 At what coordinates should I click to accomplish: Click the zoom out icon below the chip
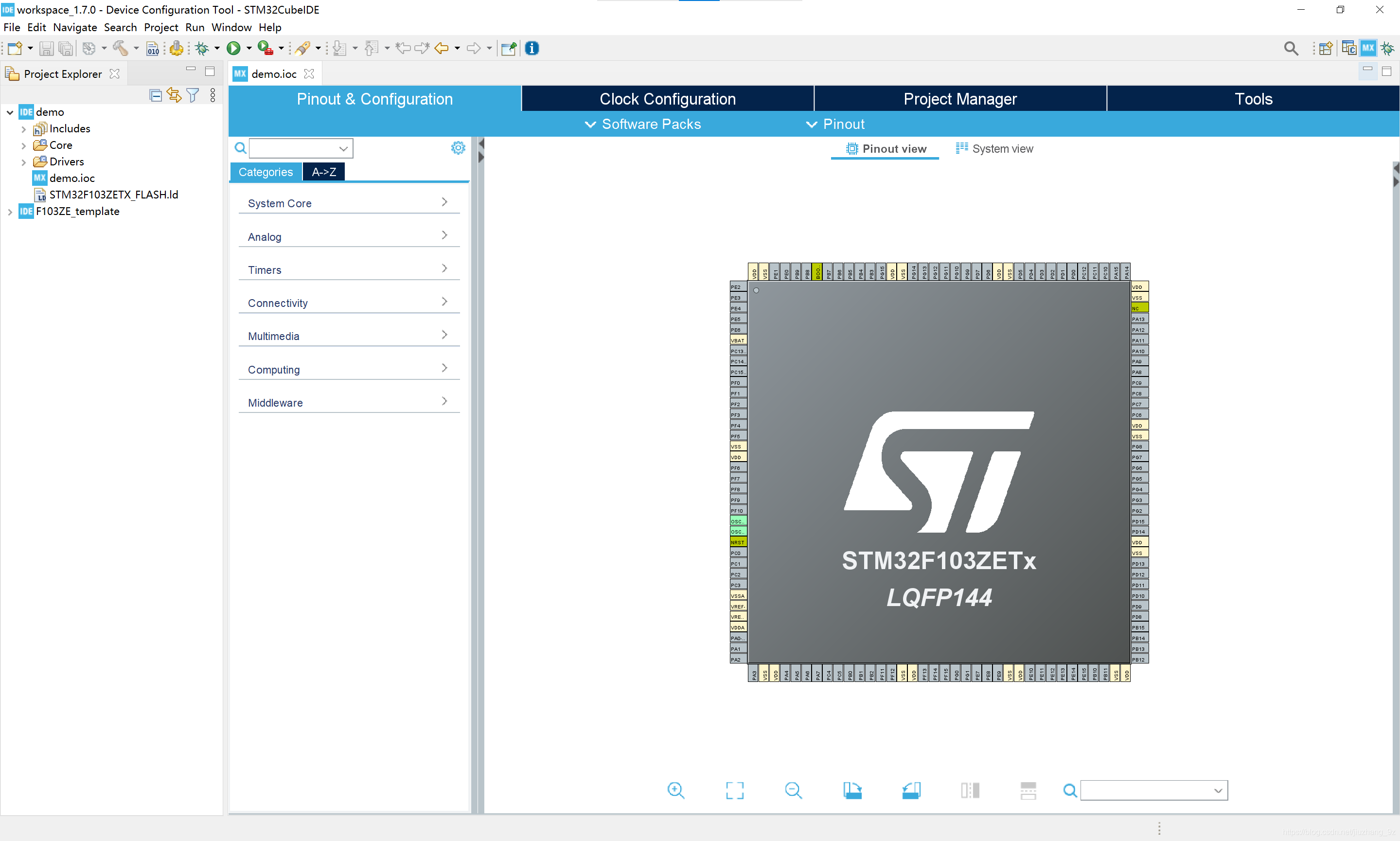point(793,790)
